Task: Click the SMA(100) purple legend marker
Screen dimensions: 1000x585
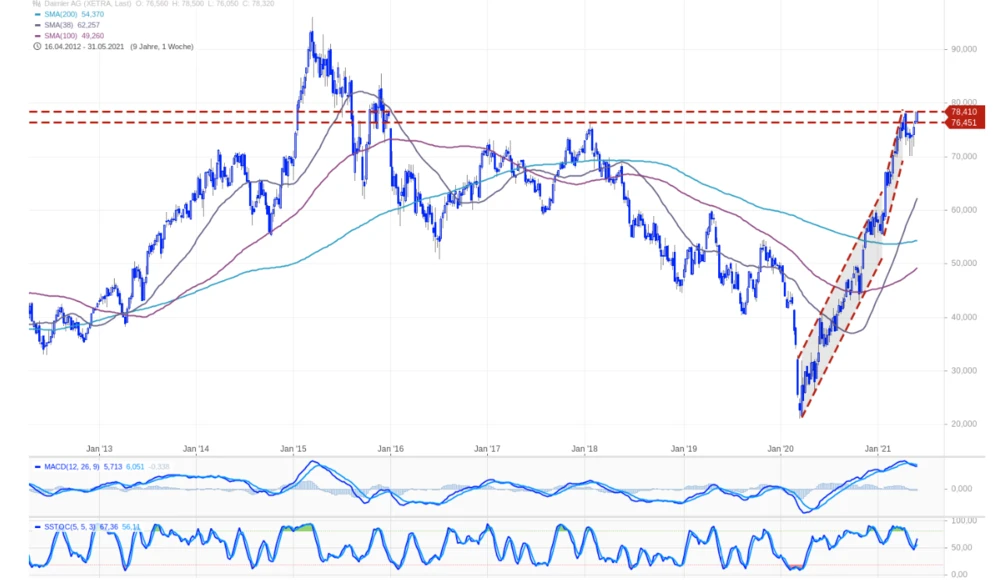Action: (x=37, y=36)
